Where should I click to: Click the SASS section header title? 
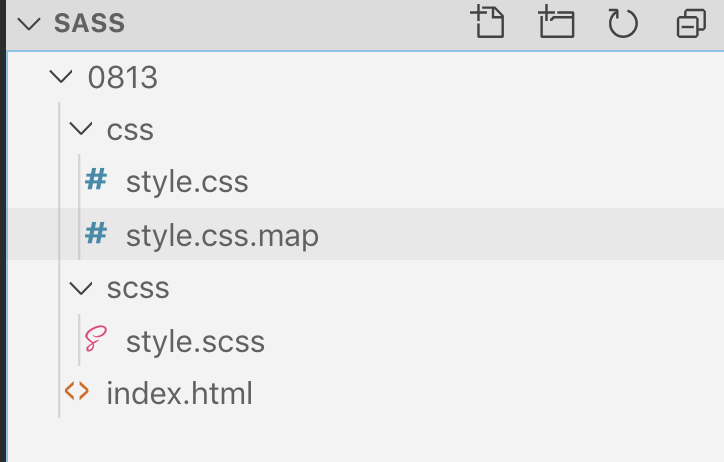[89, 23]
